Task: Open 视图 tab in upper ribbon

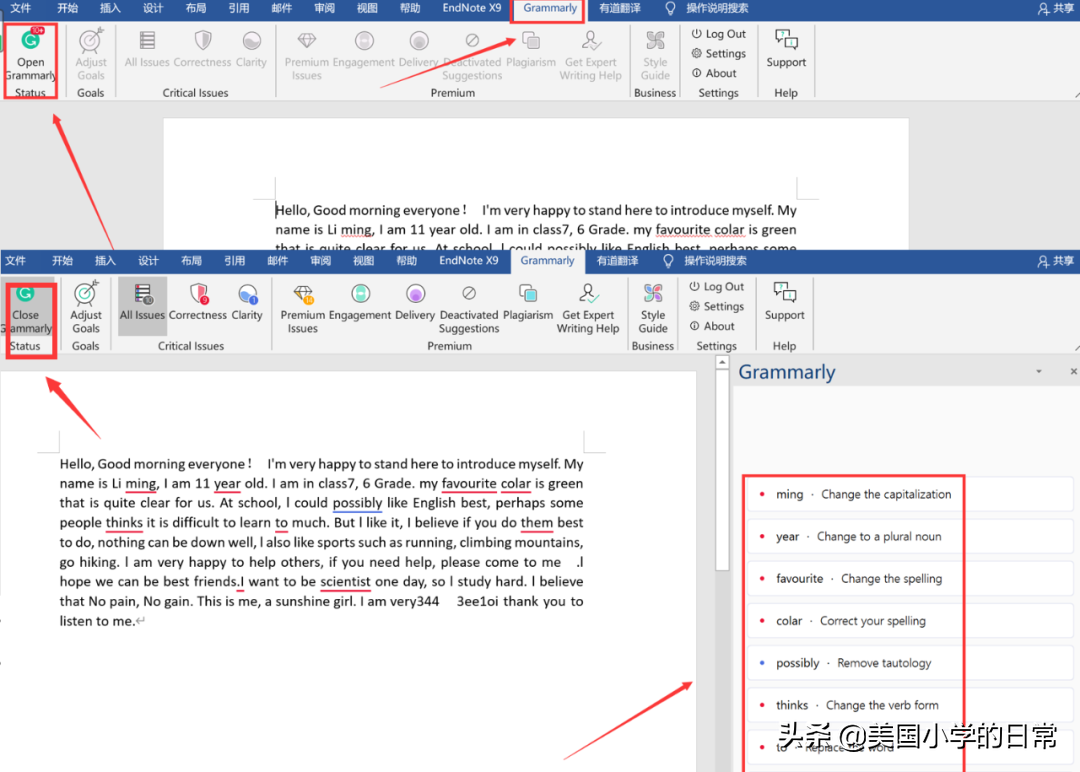Action: (367, 8)
